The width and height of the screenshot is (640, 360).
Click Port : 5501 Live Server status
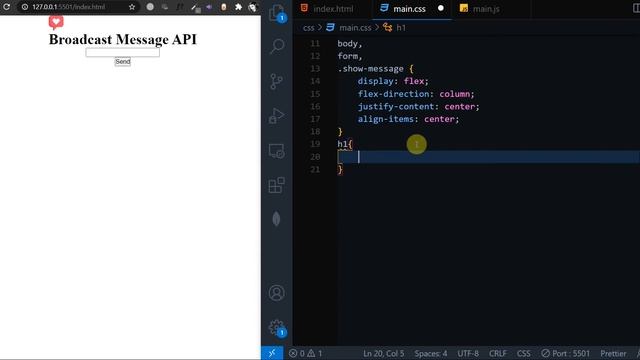click(x=566, y=353)
